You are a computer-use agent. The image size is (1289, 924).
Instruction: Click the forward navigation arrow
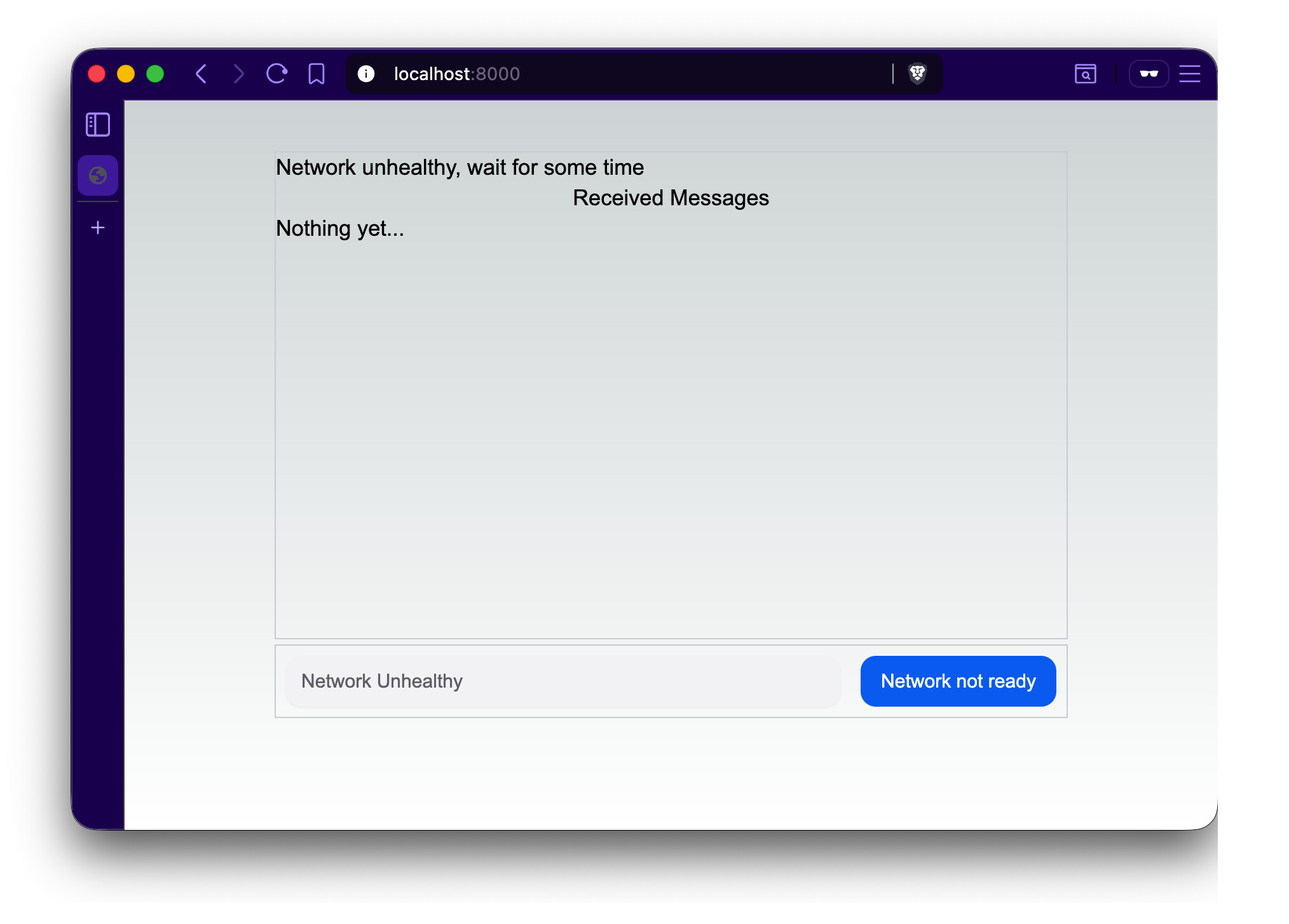pos(238,74)
